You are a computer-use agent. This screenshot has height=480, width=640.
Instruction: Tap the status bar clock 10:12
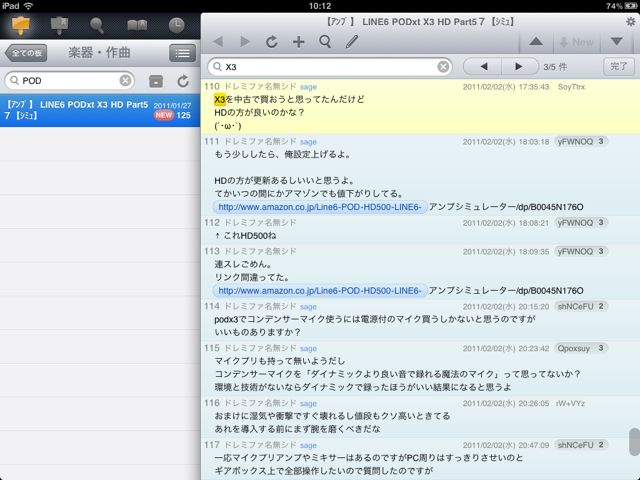pyautogui.click(x=320, y=6)
